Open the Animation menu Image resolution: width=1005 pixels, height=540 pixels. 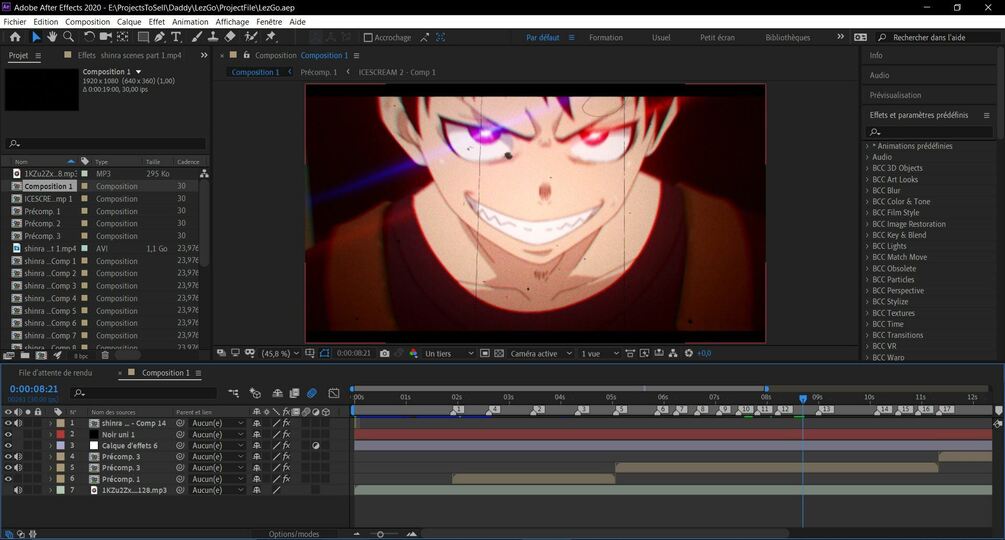tap(190, 22)
